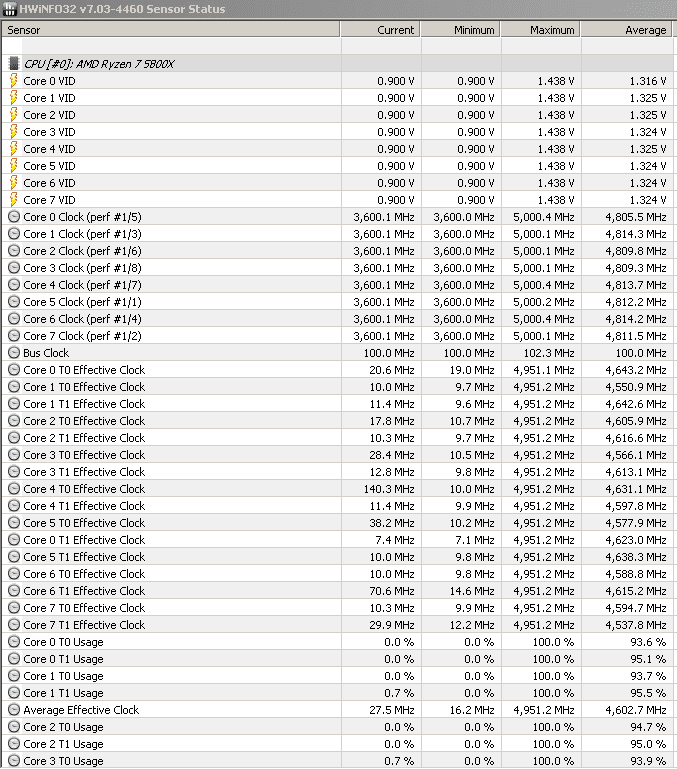Click the clock icon for Core 4 Clock (perf #1/7)
Image resolution: width=677 pixels, height=770 pixels.
pyautogui.click(x=14, y=285)
